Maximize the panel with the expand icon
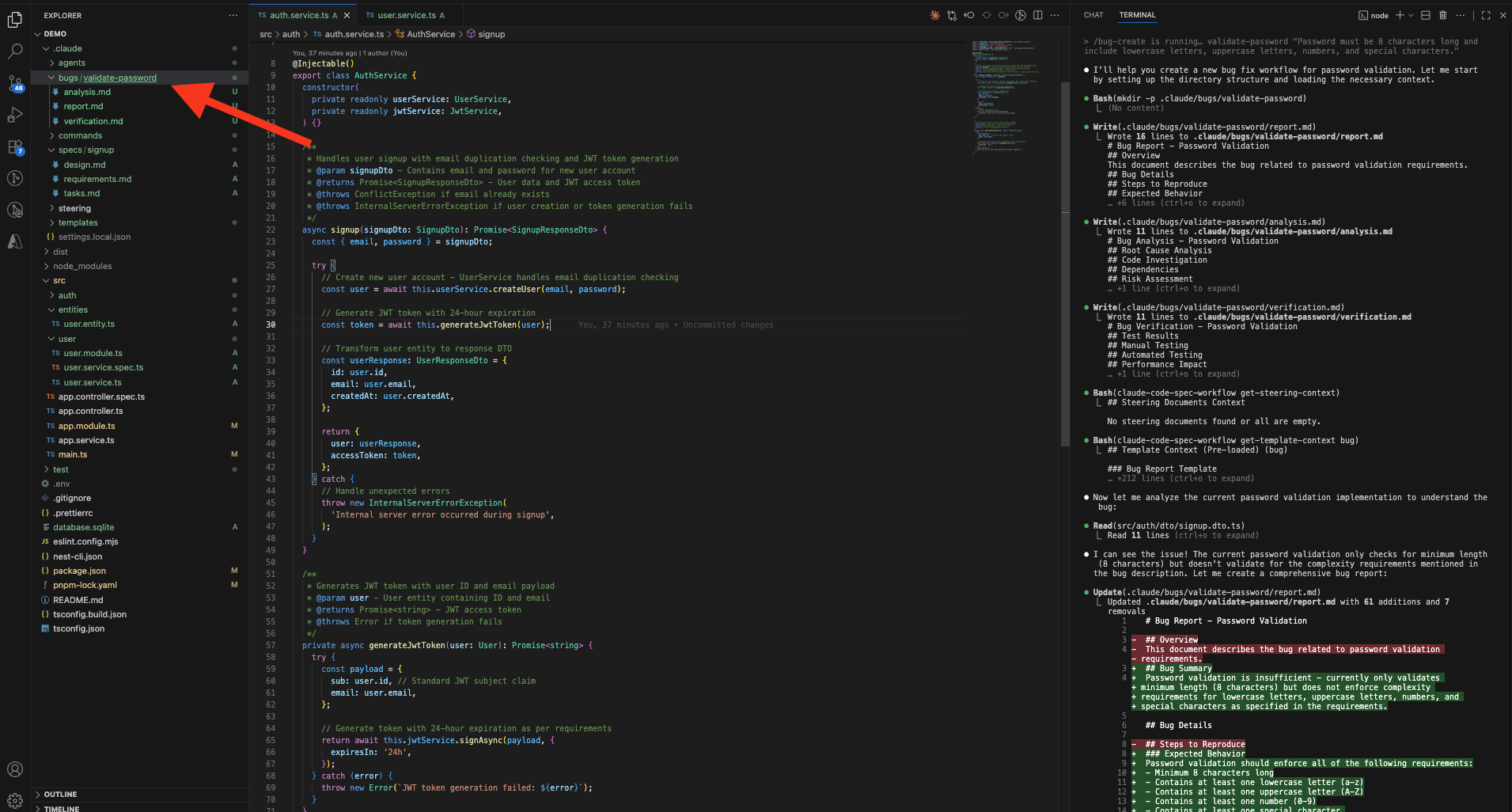 (1487, 15)
